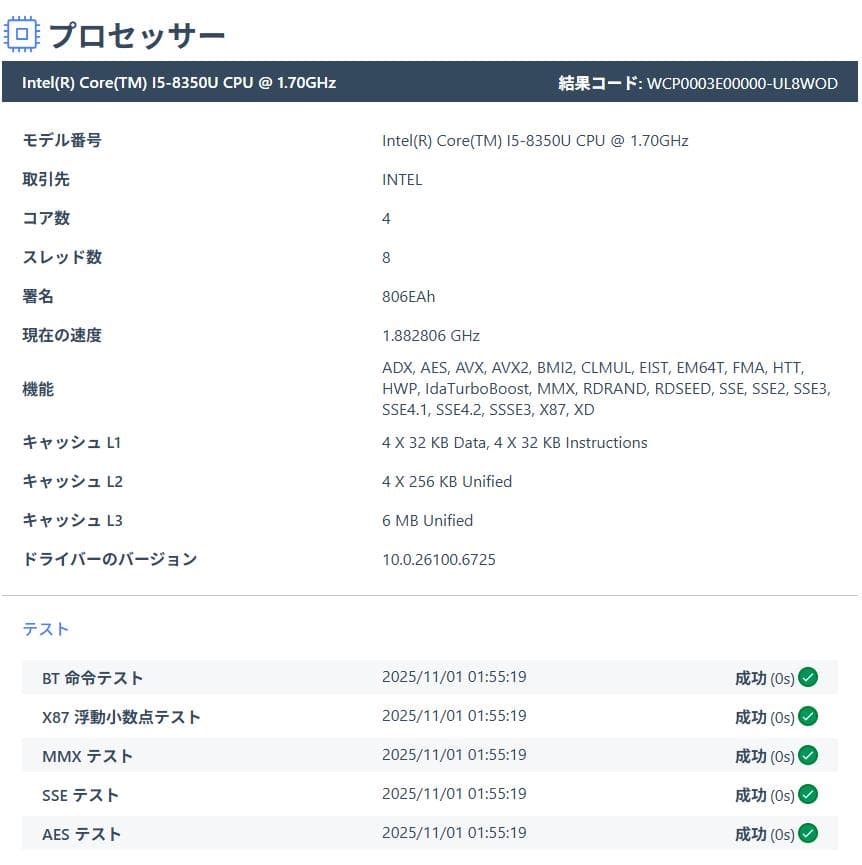Click the processor chip icon
This screenshot has height=865, width=862.
point(22,34)
